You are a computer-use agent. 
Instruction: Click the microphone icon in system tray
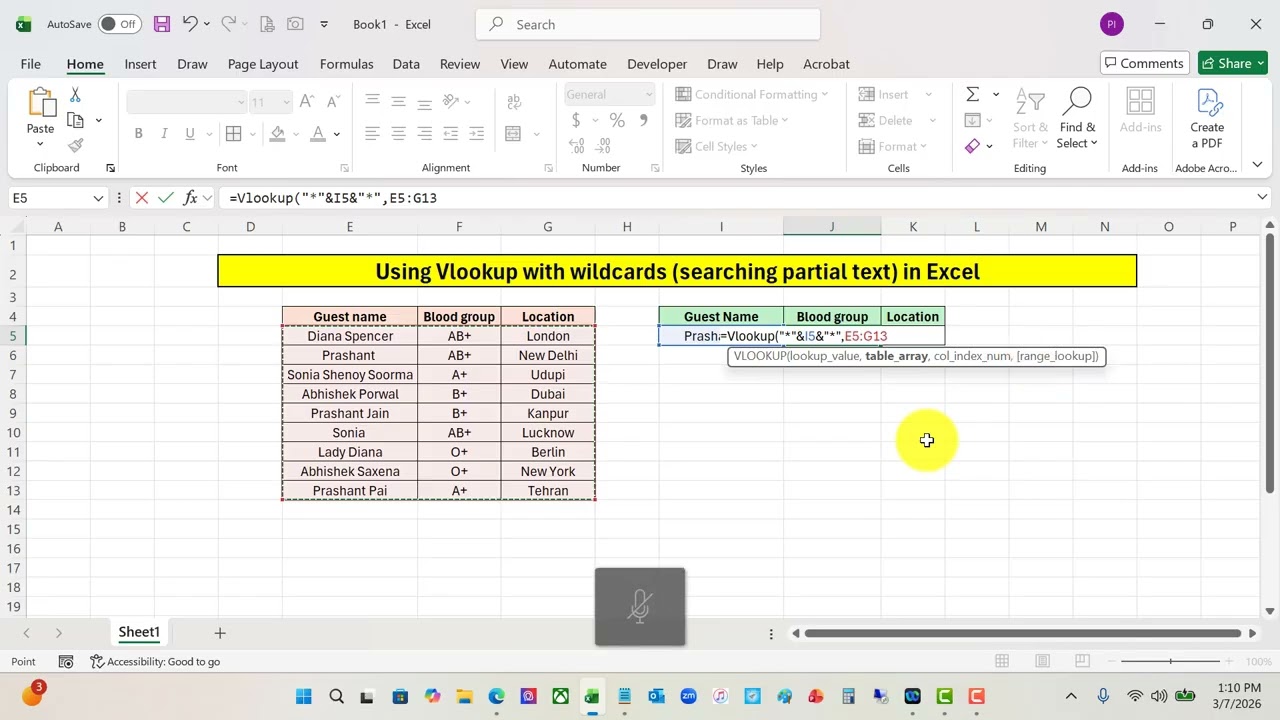pos(1103,696)
